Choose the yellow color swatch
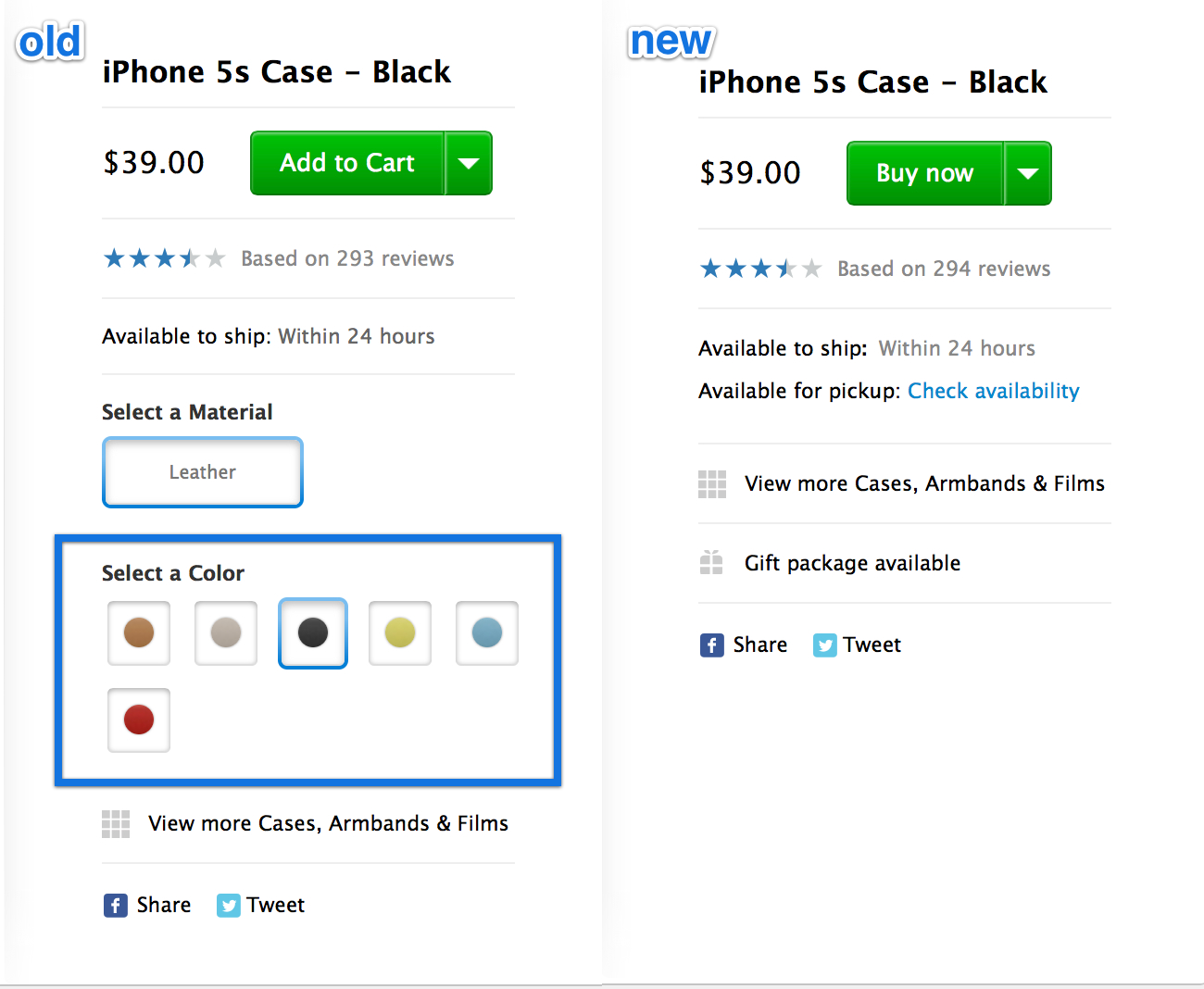The image size is (1204, 989). tap(400, 633)
